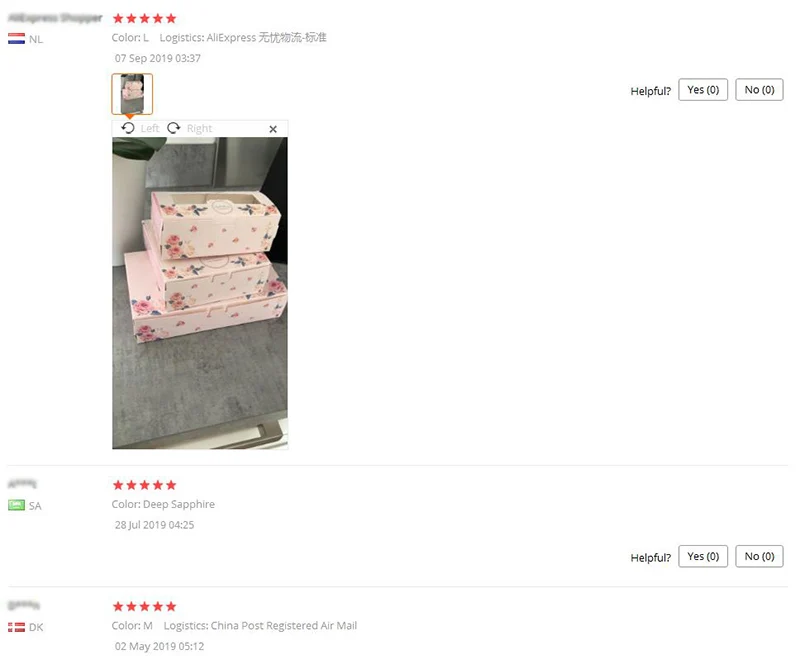Click the 'Left' rotate label

click(150, 129)
